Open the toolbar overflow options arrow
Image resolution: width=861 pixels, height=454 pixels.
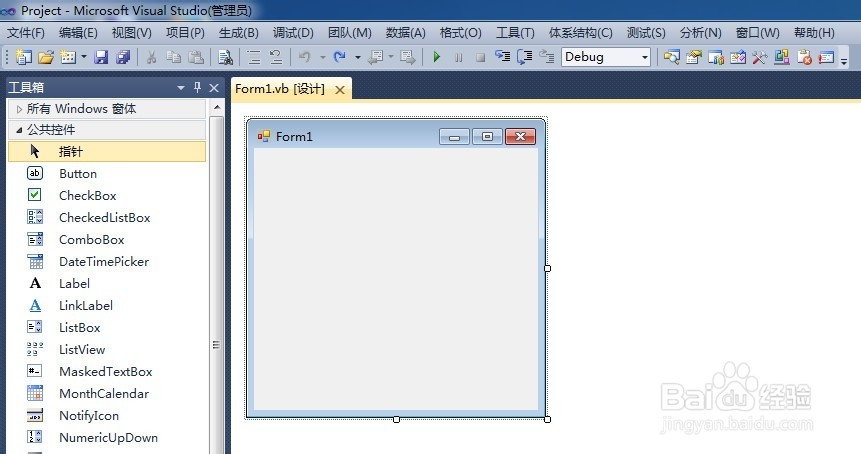tap(844, 59)
